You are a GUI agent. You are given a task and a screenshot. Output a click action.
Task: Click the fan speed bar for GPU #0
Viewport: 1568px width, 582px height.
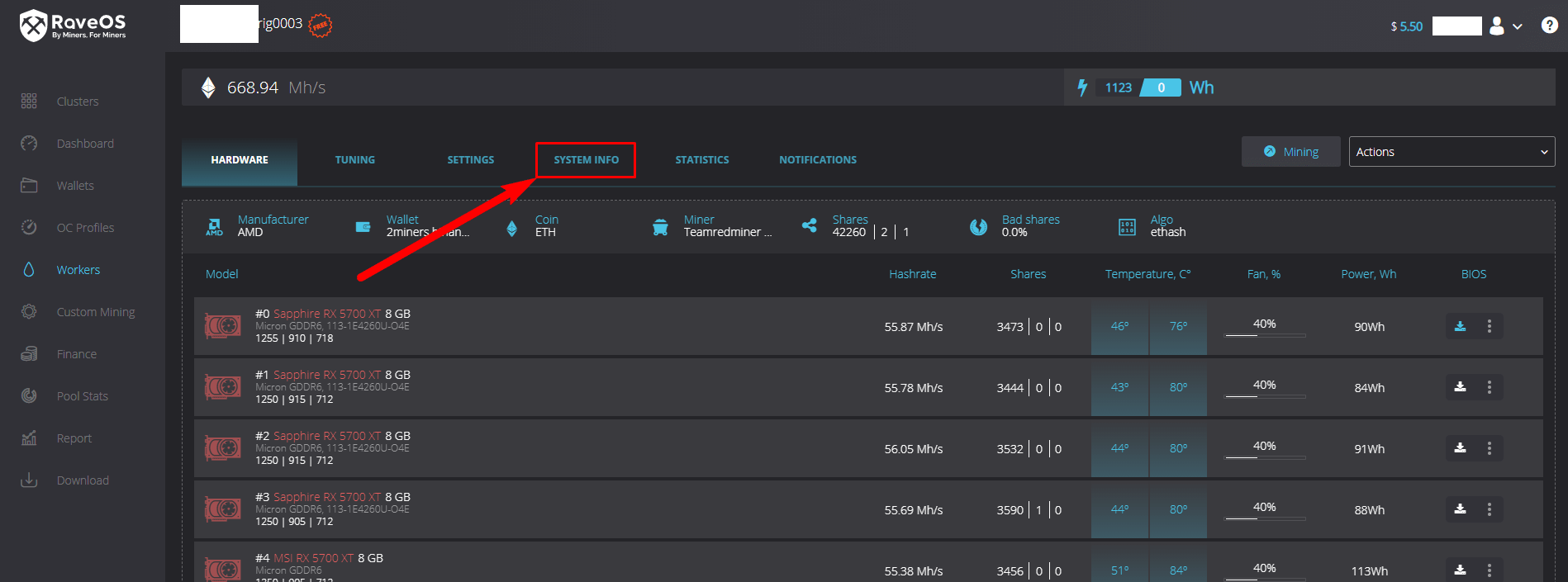1264,334
